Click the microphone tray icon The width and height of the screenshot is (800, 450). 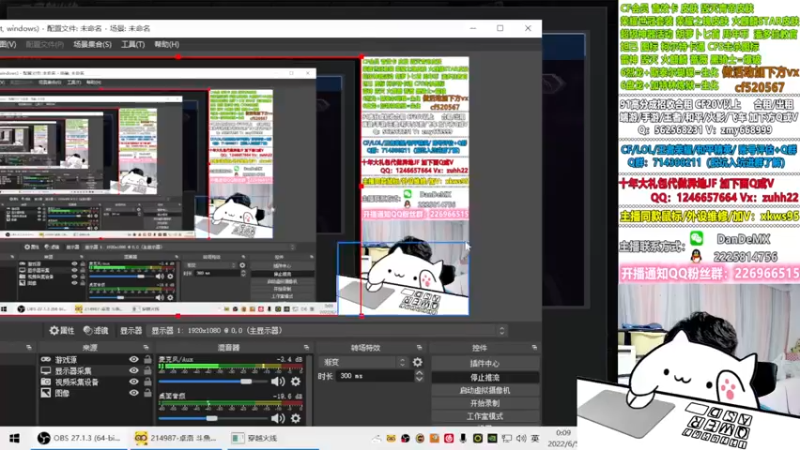(x=463, y=438)
